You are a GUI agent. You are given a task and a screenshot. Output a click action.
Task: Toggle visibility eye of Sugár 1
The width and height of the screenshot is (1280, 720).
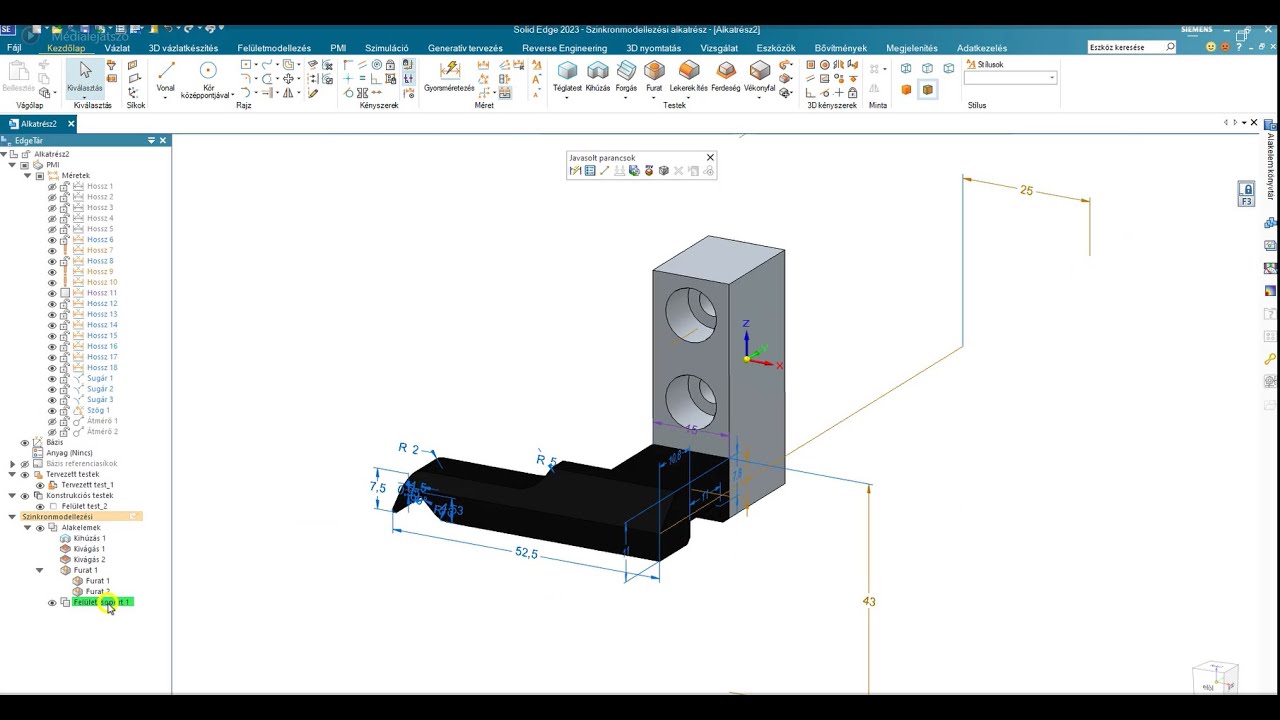[x=52, y=379]
